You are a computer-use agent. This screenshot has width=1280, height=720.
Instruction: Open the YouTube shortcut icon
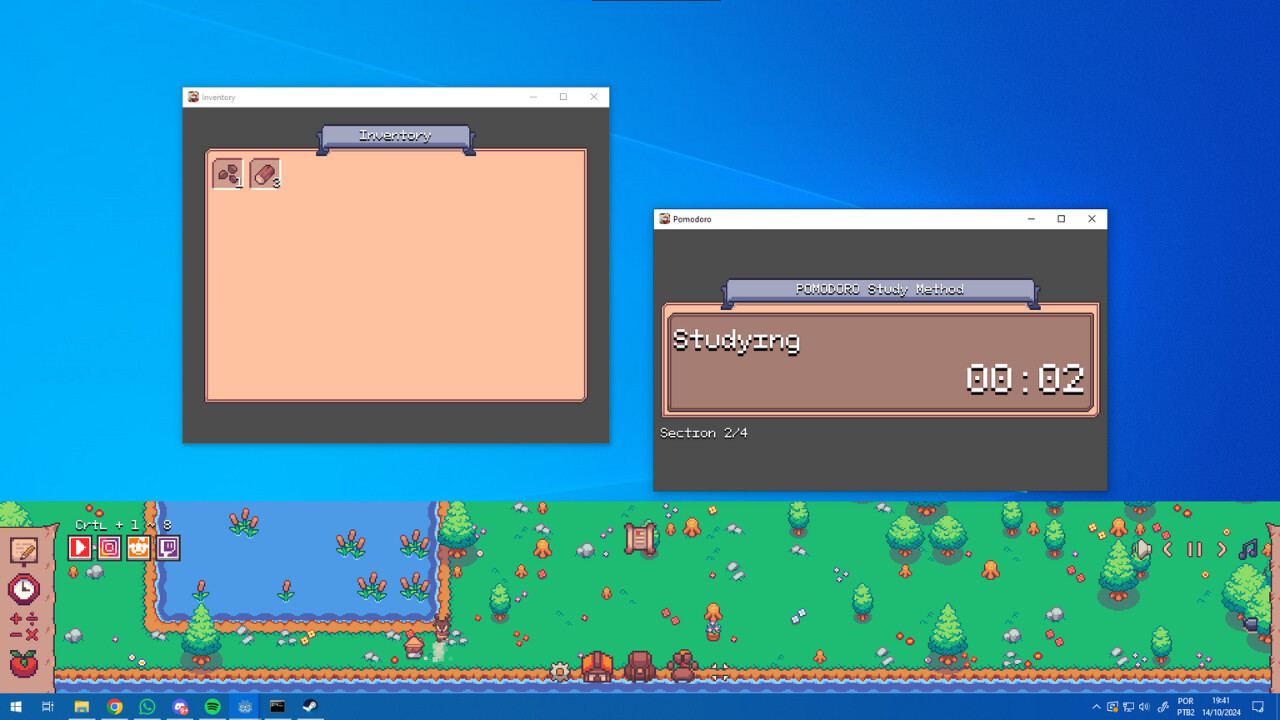(80, 547)
